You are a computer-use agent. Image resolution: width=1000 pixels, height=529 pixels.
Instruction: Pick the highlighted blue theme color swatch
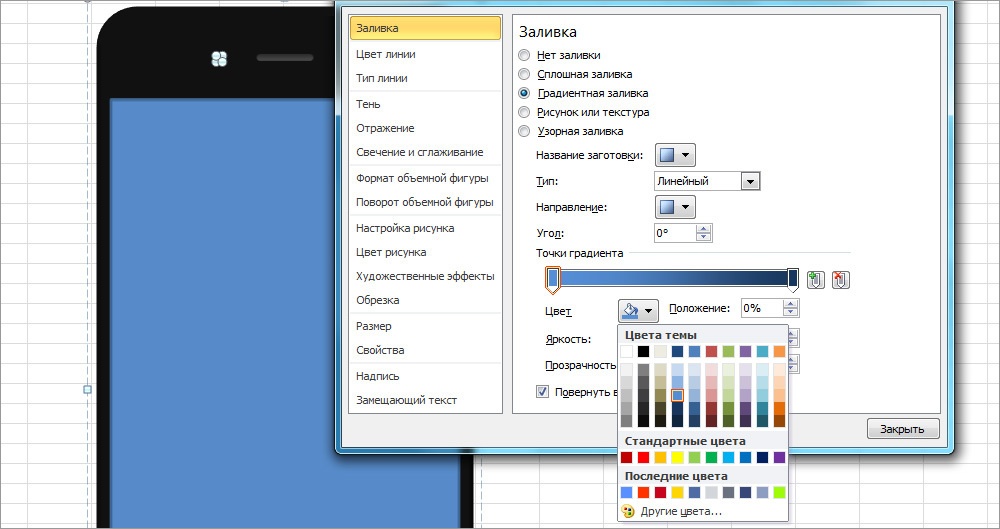(678, 395)
